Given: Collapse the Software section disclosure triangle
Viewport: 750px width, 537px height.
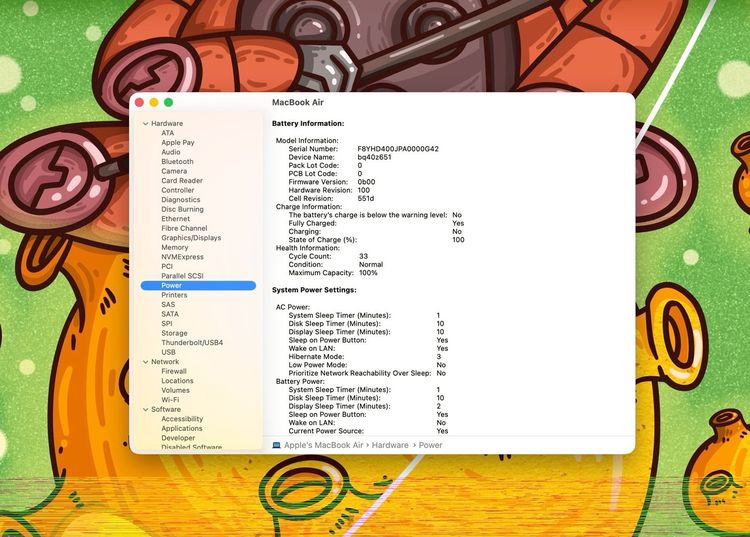Looking at the screenshot, I should 145,410.
